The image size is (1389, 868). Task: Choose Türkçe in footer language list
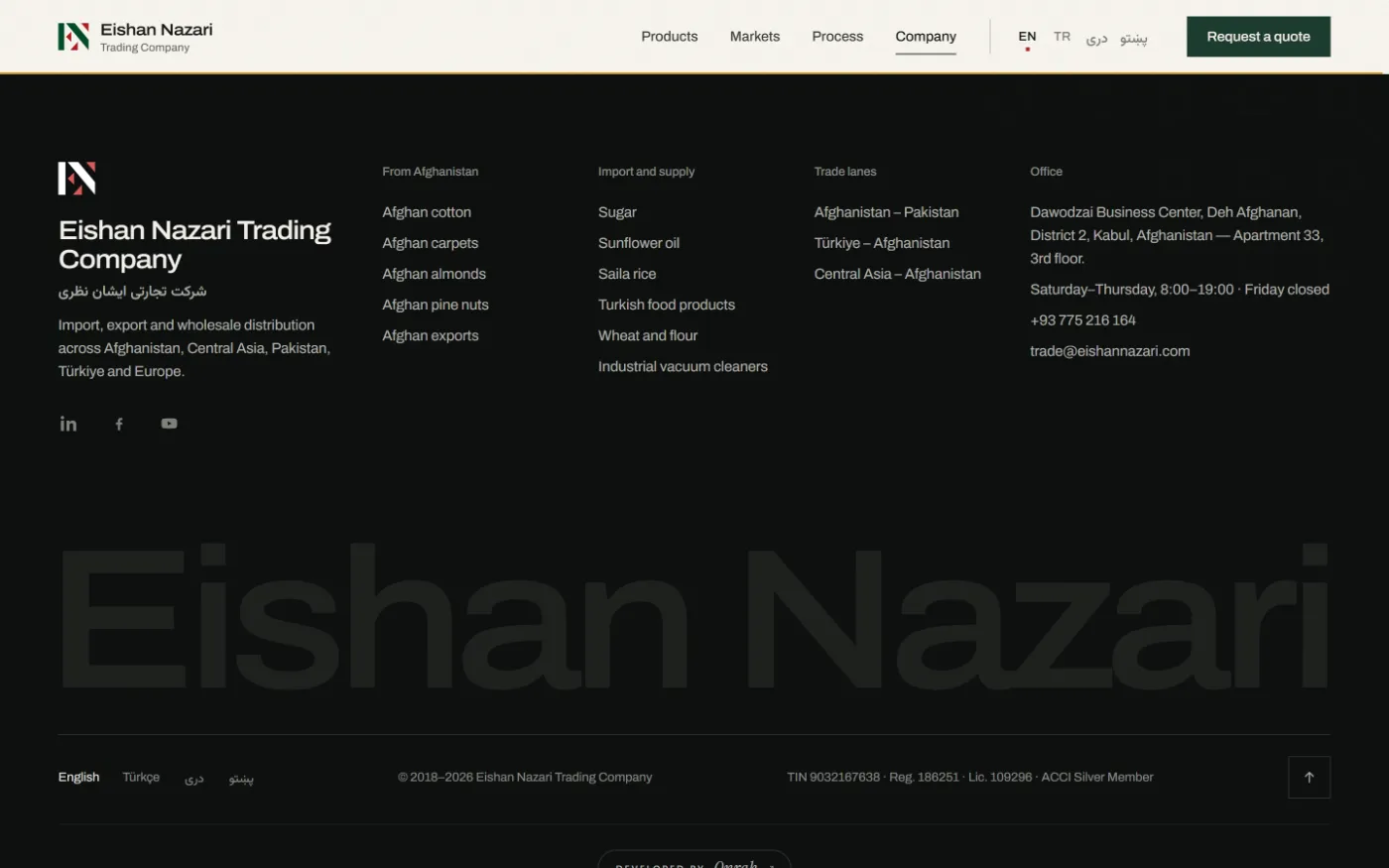pyautogui.click(x=141, y=778)
